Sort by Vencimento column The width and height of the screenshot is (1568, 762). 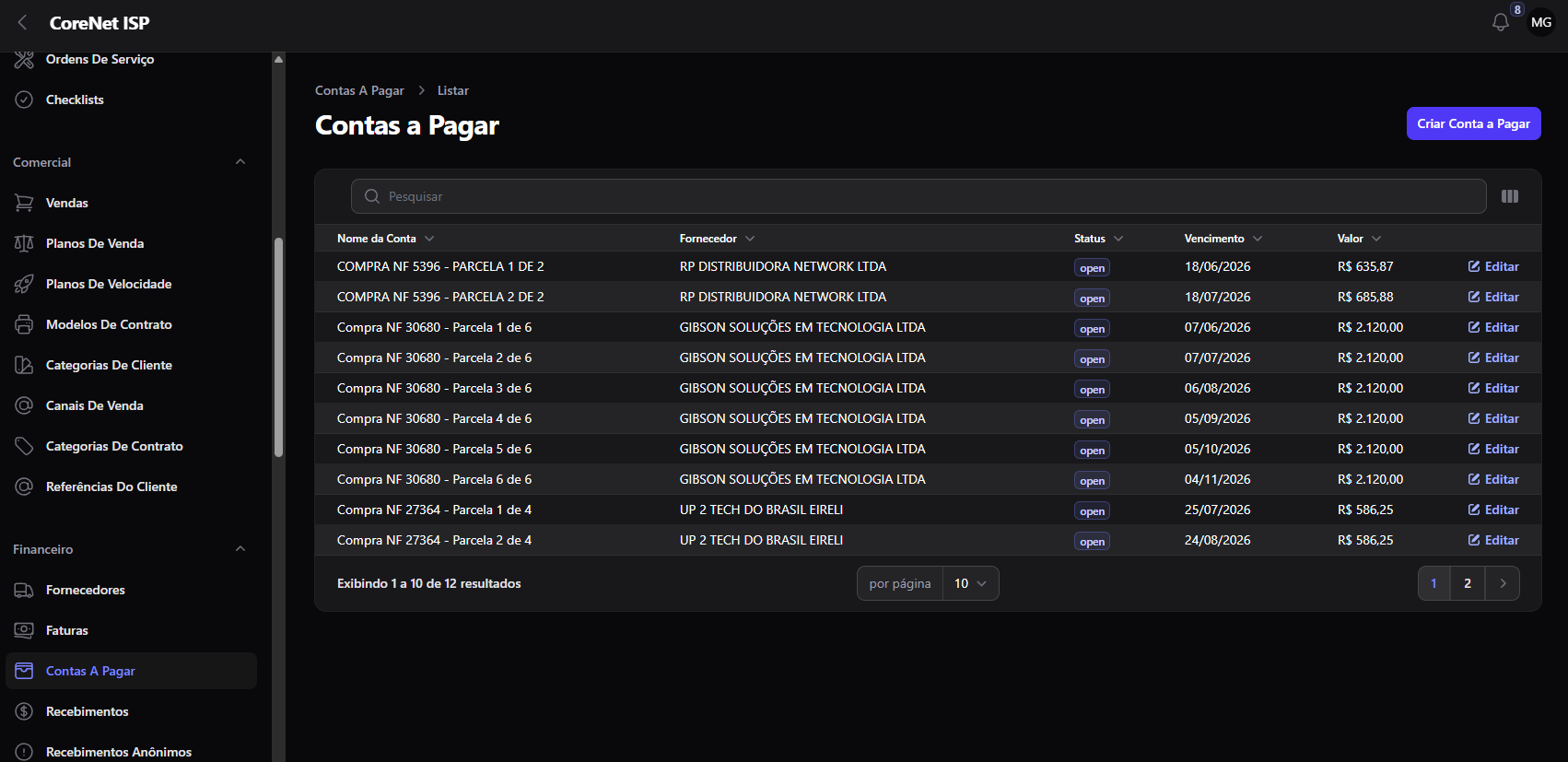click(x=1223, y=239)
